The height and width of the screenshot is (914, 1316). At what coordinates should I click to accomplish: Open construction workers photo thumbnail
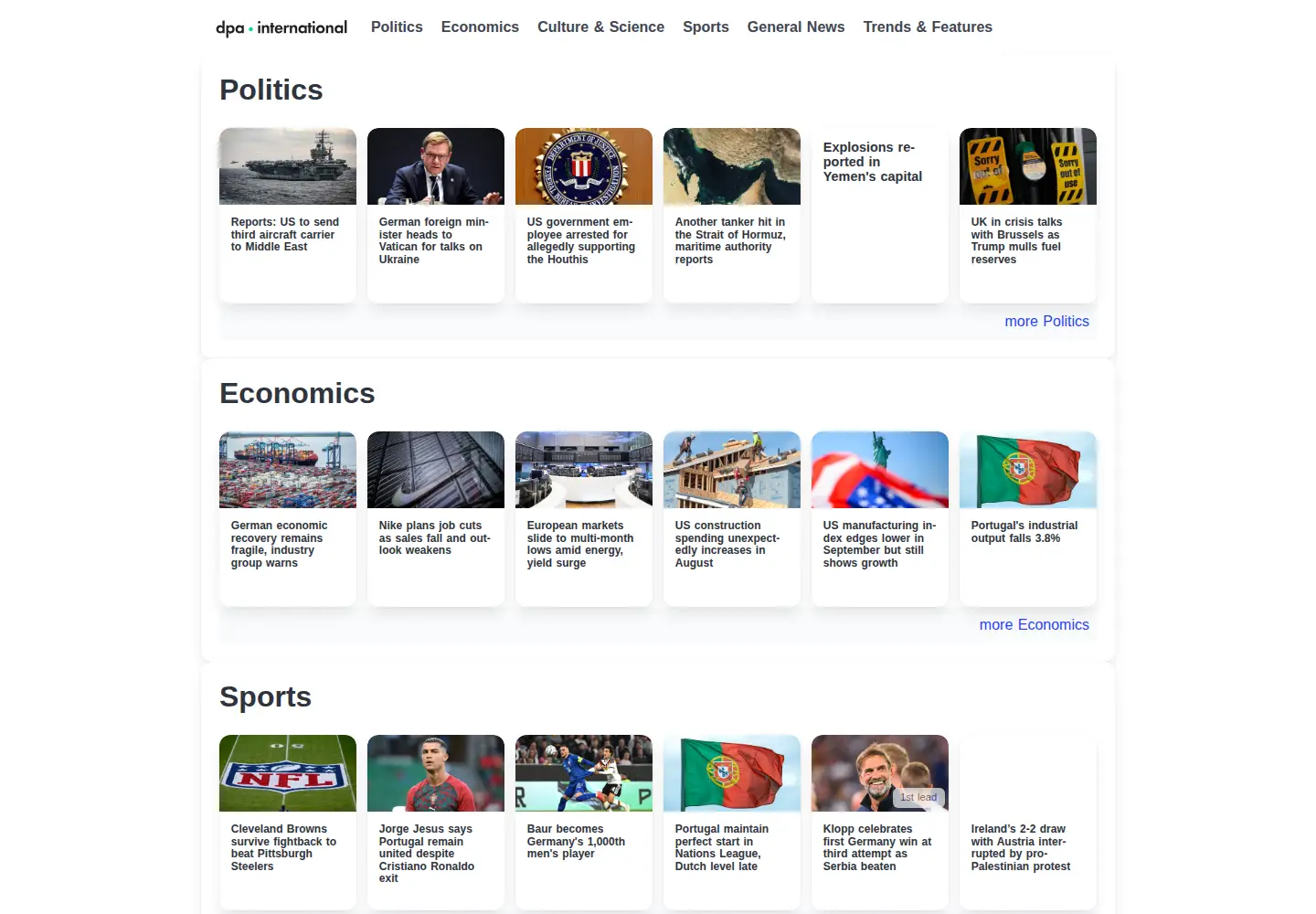[732, 470]
